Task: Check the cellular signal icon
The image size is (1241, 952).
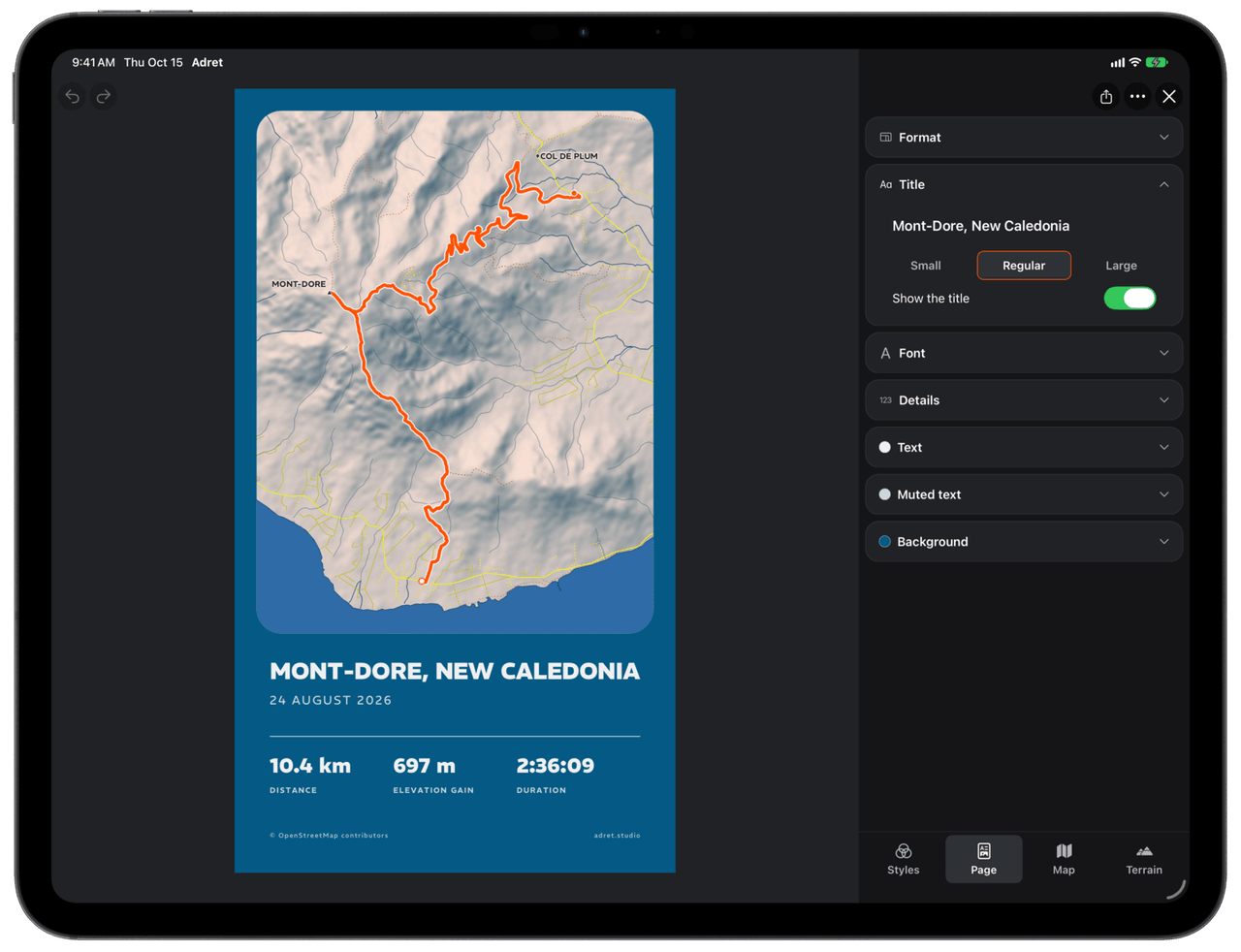Action: [1118, 62]
